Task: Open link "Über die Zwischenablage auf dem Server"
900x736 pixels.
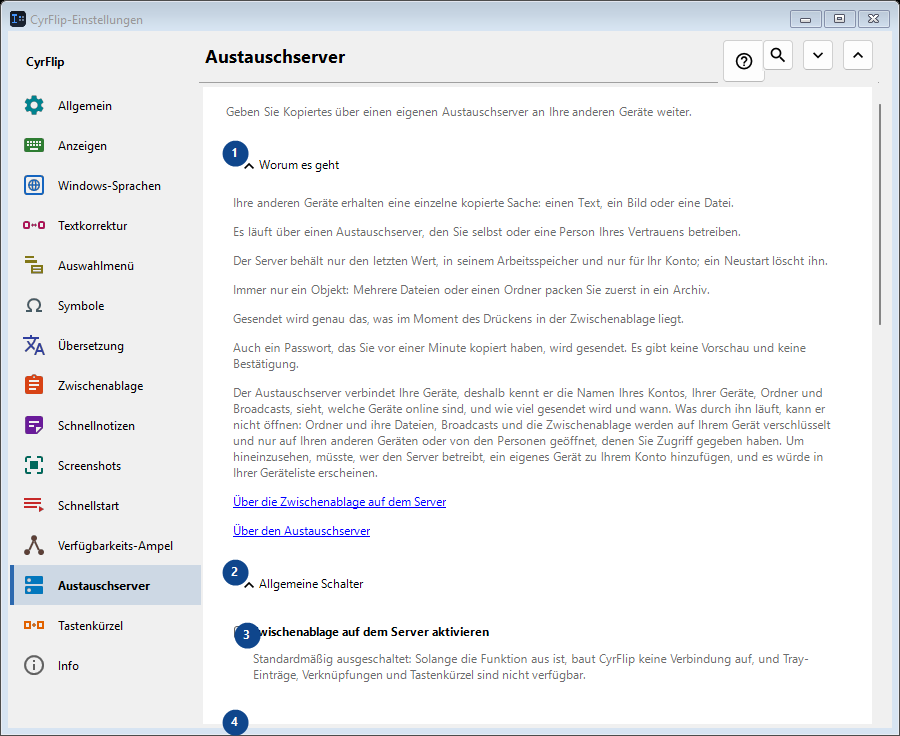Action: [339, 502]
